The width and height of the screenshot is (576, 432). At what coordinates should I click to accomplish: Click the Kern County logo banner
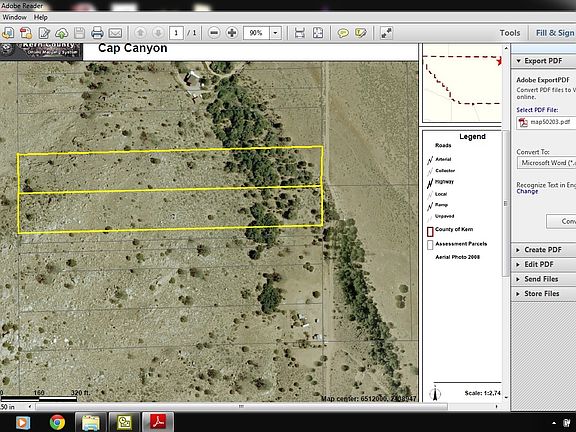tap(41, 51)
